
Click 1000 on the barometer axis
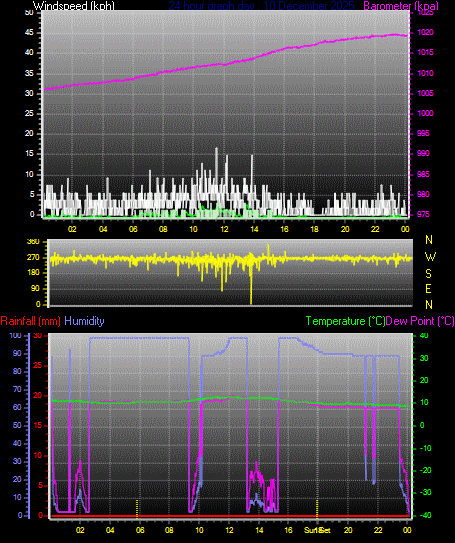(425, 114)
